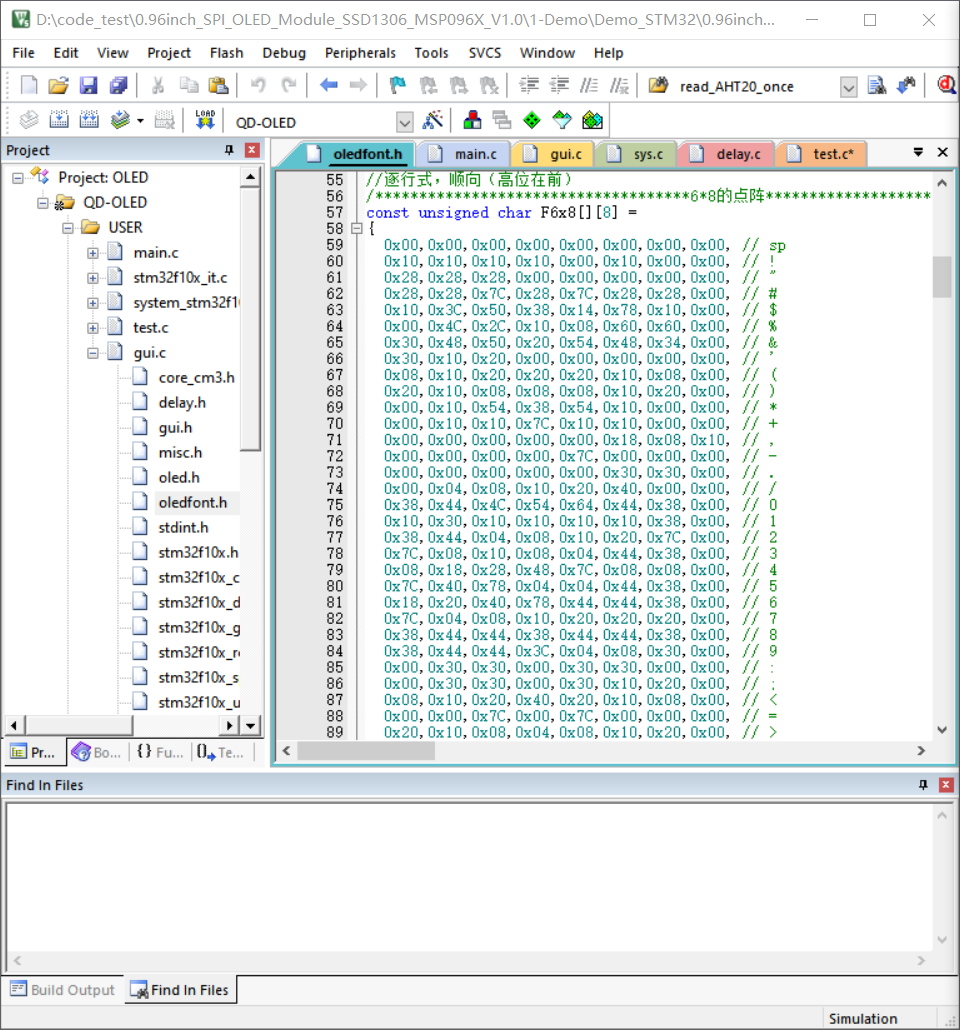This screenshot has width=960, height=1030.
Task: Save all open documents
Action: 118,85
